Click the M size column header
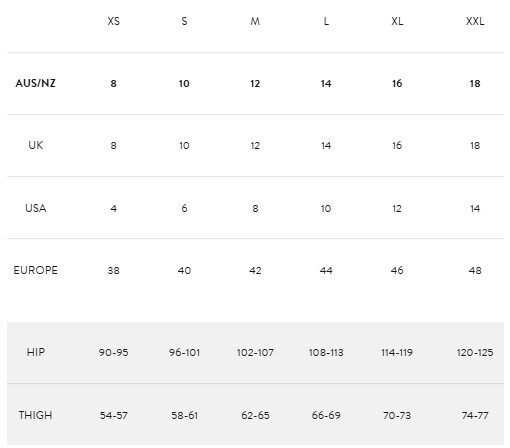Screen dimensions: 510x448 pos(255,21)
